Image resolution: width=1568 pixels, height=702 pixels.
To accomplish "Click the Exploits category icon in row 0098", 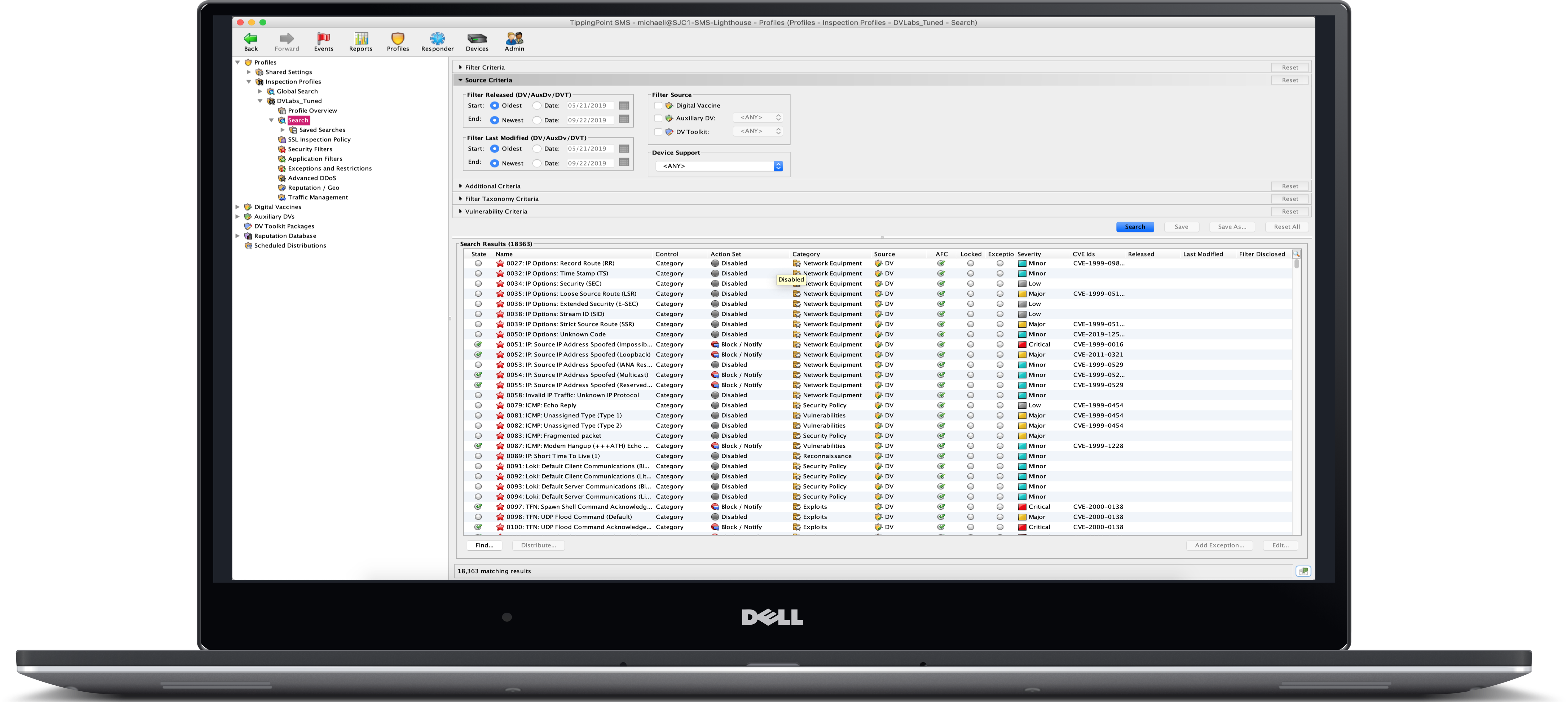I will coord(796,517).
